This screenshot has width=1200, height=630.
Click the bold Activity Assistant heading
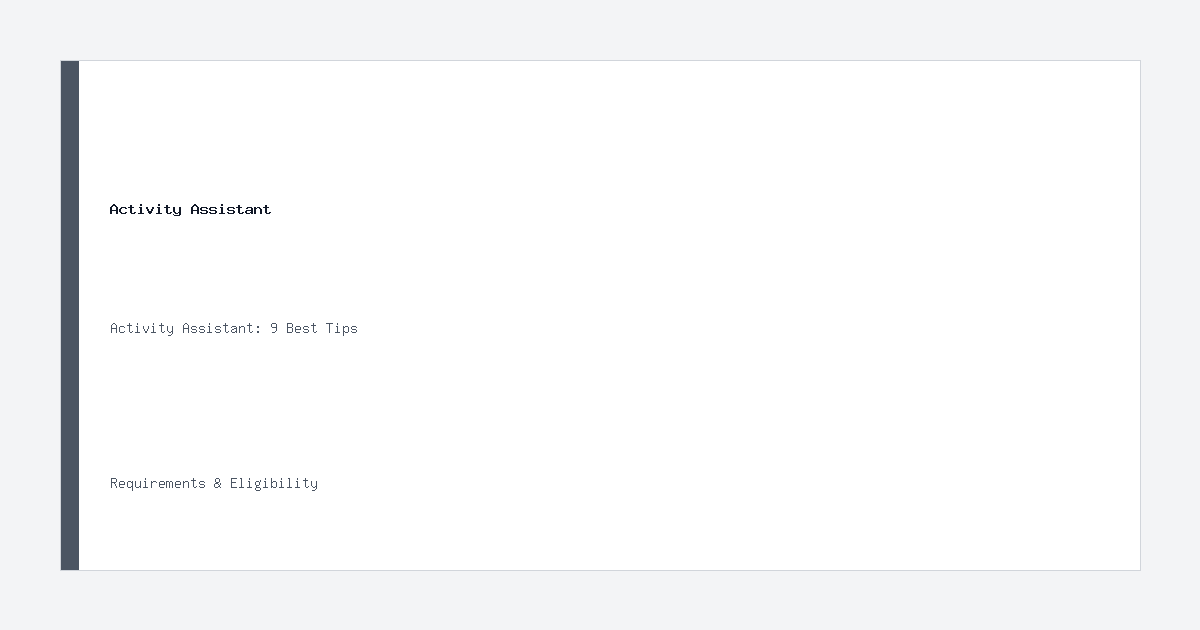pos(190,209)
